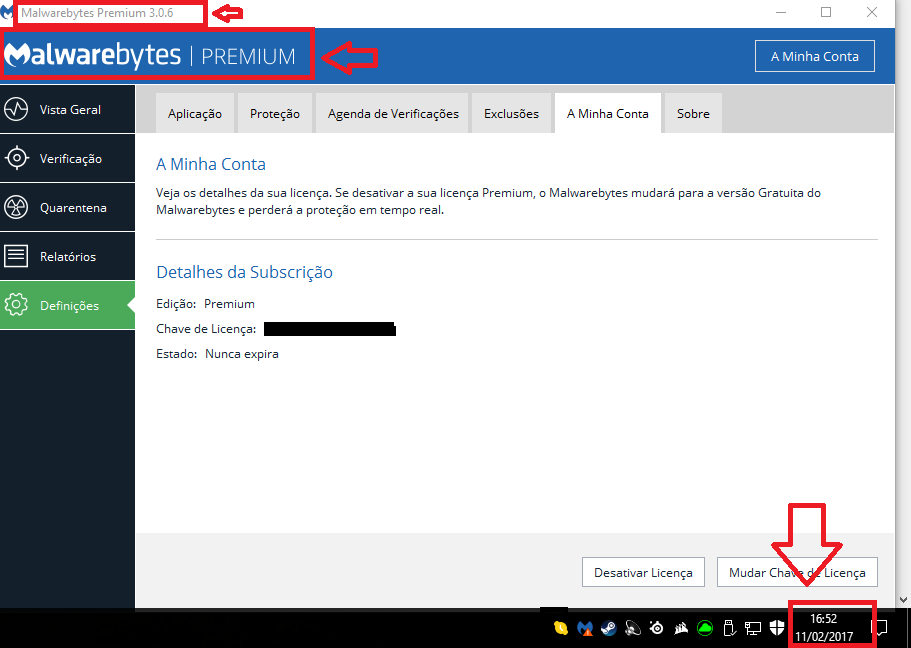911x648 pixels.
Task: Click the Malwarebytes title bar app icon
Action: pyautogui.click(x=6, y=12)
